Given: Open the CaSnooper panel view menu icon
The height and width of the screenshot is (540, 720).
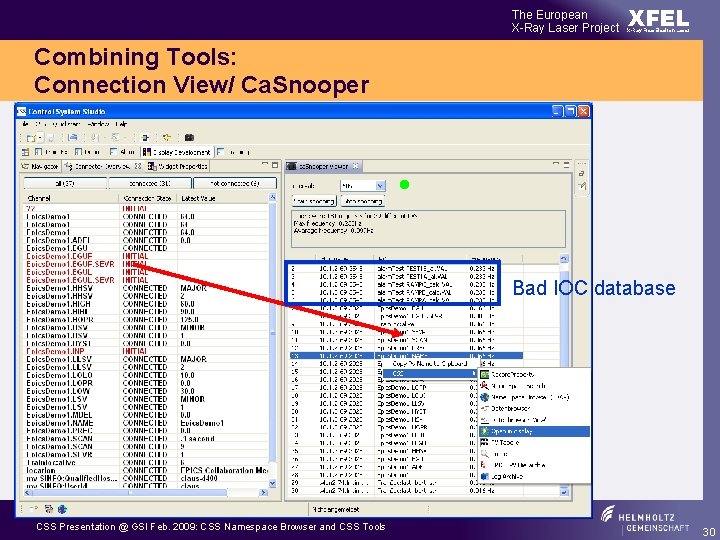Looking at the screenshot, I should pos(567,165).
